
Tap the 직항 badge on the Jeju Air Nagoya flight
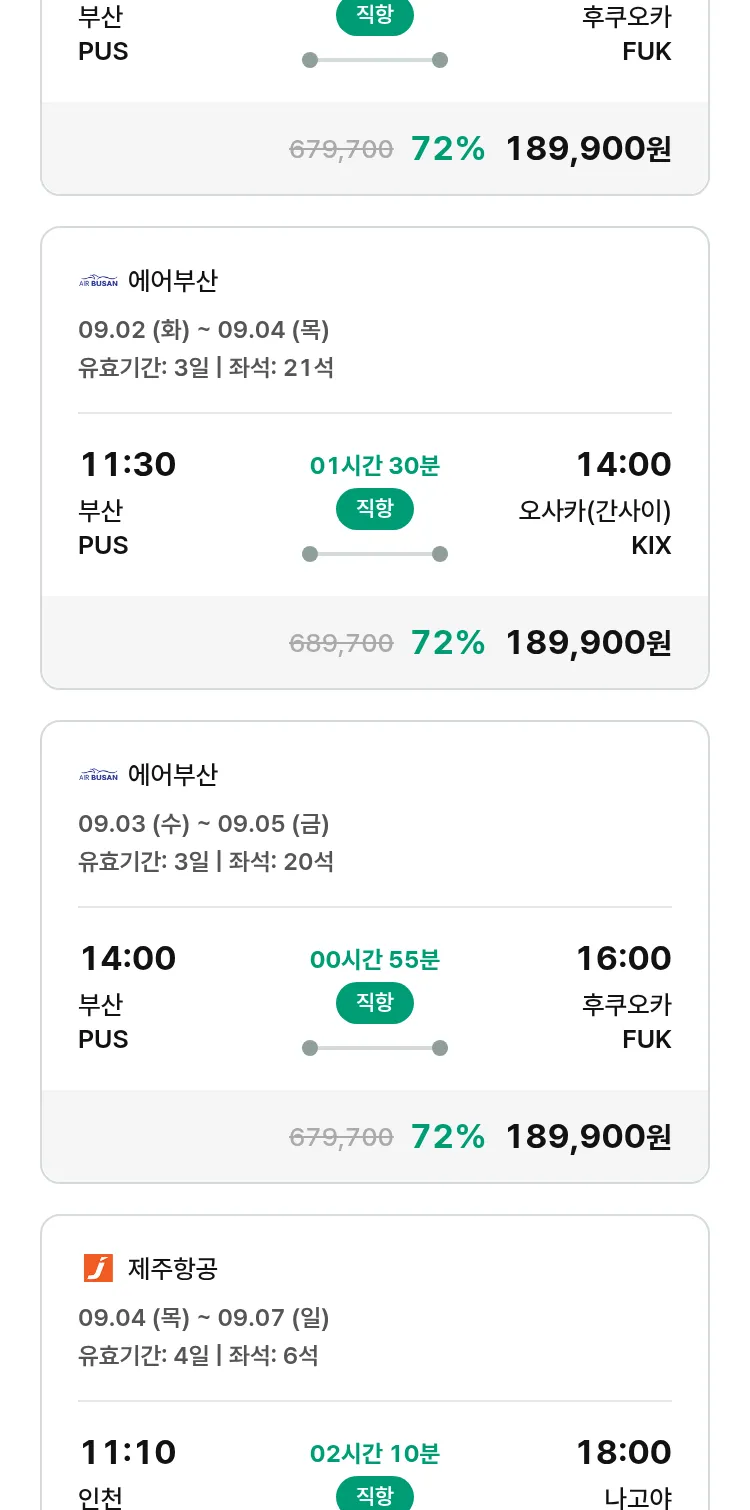(374, 1495)
